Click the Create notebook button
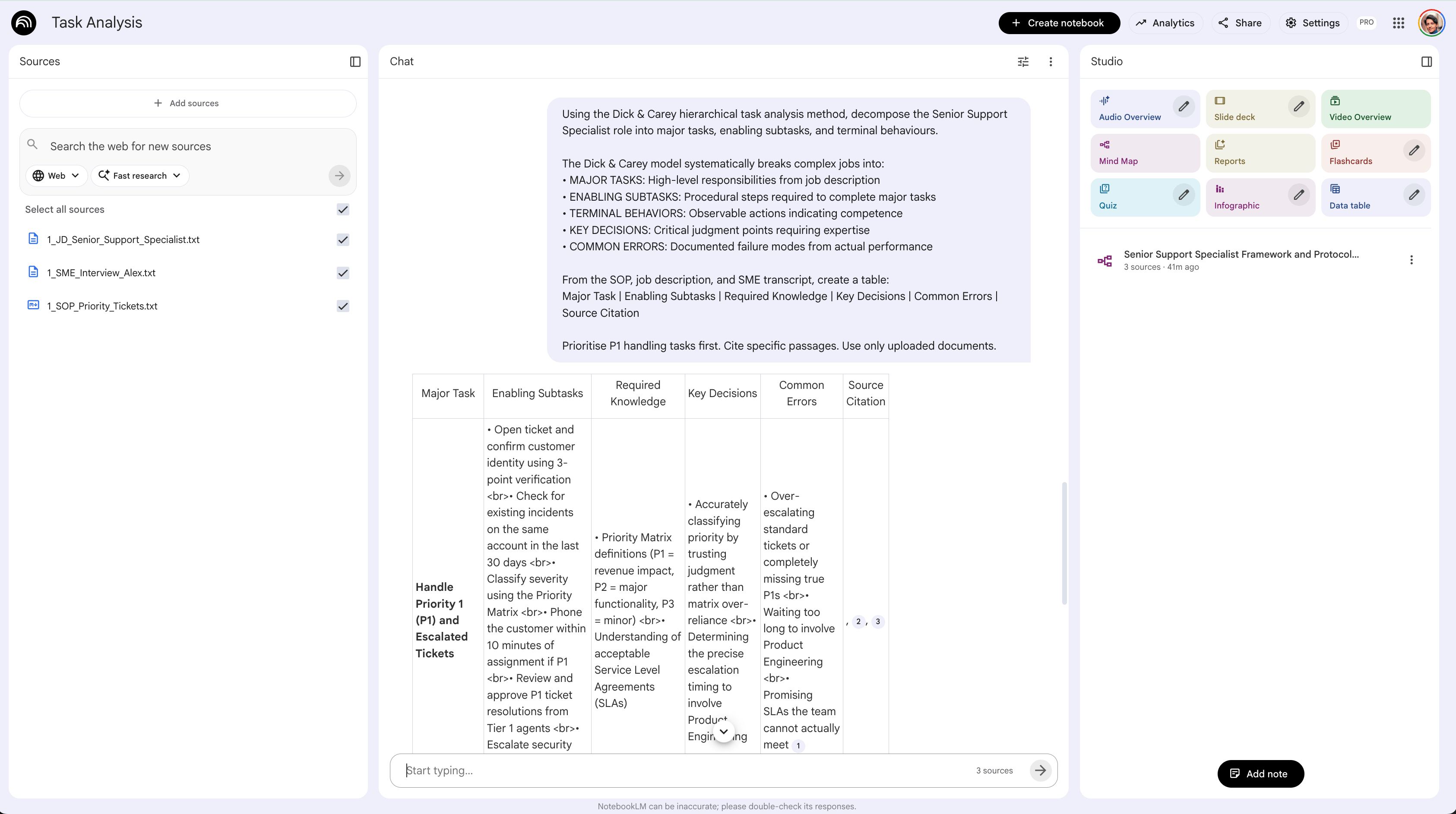 point(1059,22)
